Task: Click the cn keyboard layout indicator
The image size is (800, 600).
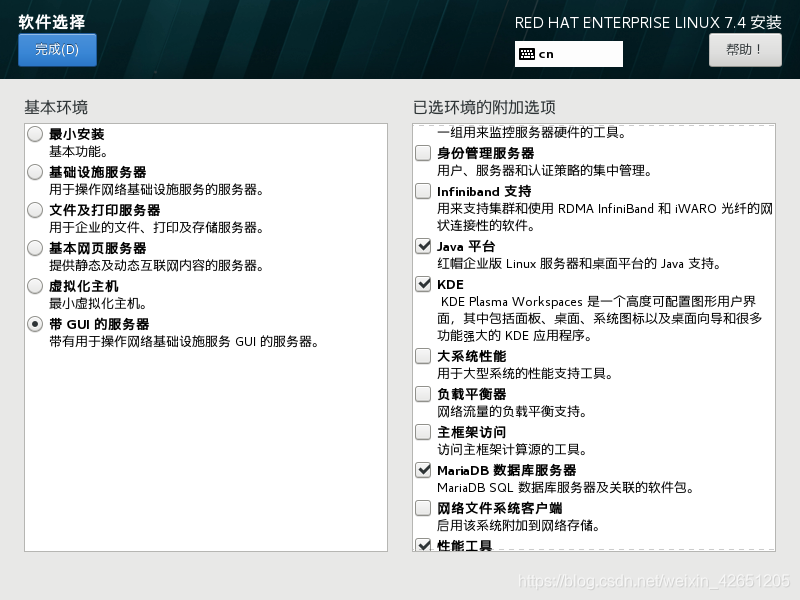Action: point(568,54)
